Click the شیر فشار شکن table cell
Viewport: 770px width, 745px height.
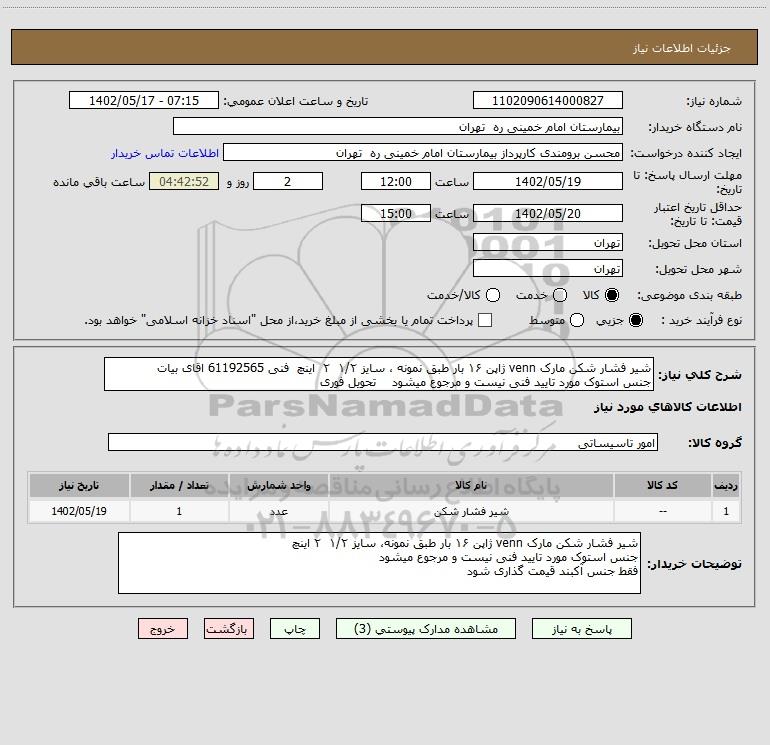(471, 511)
